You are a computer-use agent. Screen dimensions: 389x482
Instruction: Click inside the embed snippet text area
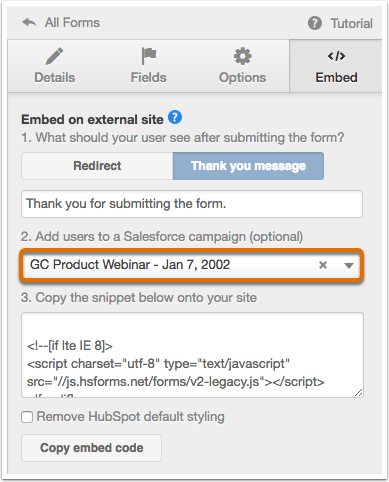pos(192,355)
